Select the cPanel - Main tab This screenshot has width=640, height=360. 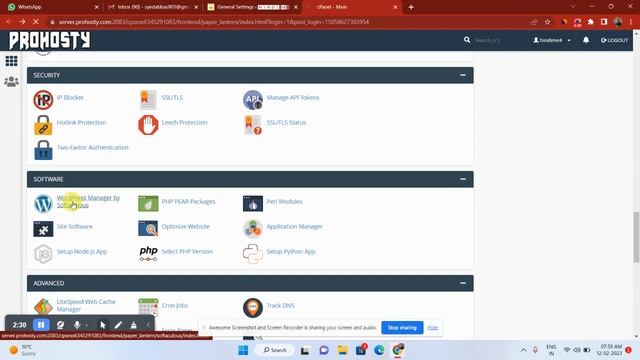tap(352, 7)
